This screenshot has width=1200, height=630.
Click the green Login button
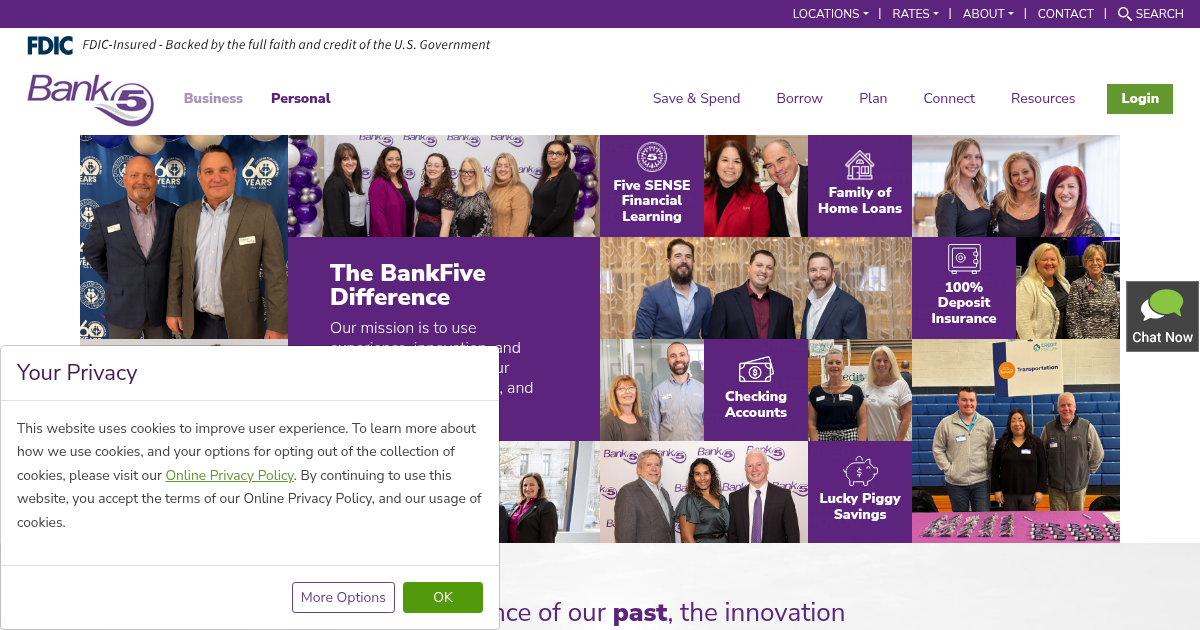pyautogui.click(x=1140, y=98)
